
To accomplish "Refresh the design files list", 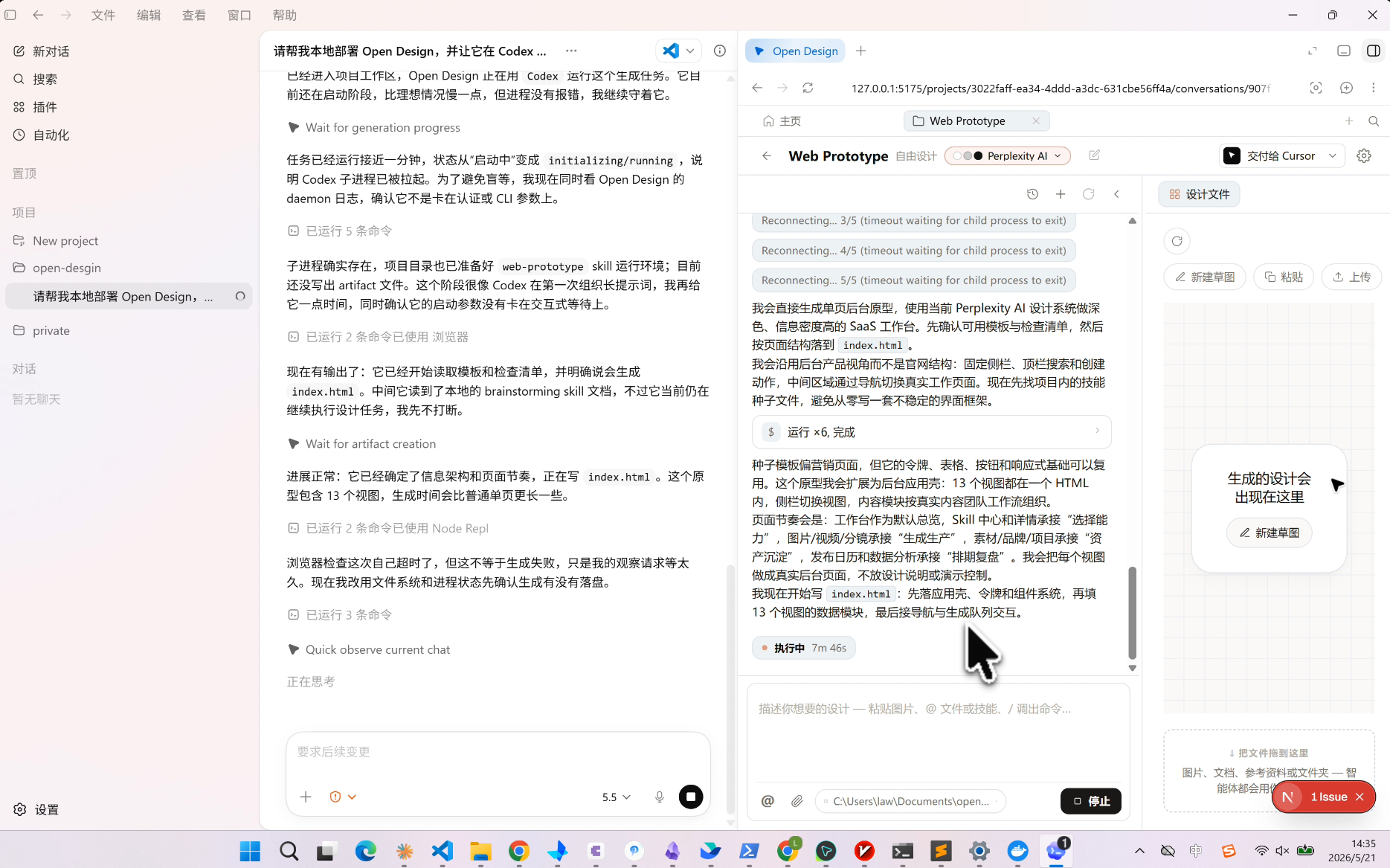I will pyautogui.click(x=1177, y=241).
